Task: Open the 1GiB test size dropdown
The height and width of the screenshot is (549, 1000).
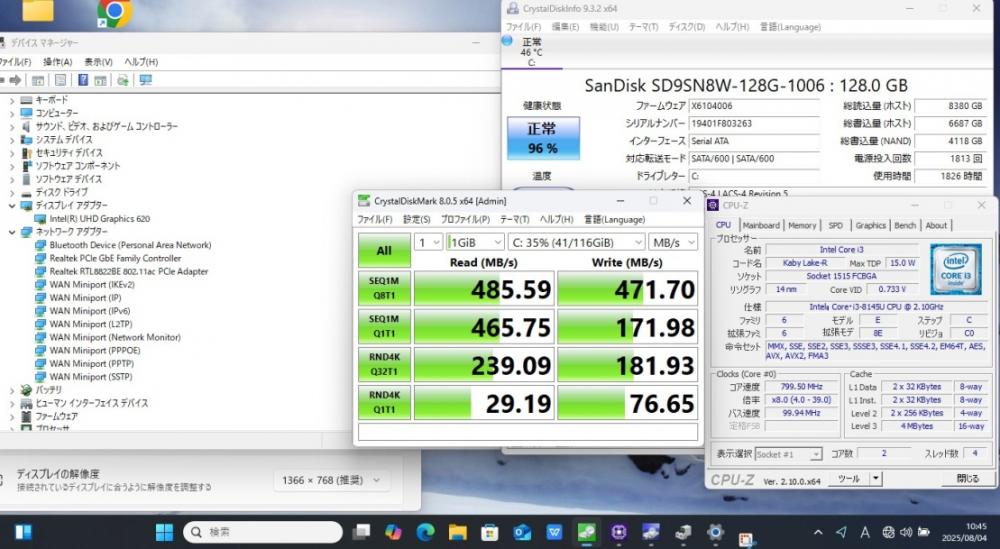Action: pos(475,242)
